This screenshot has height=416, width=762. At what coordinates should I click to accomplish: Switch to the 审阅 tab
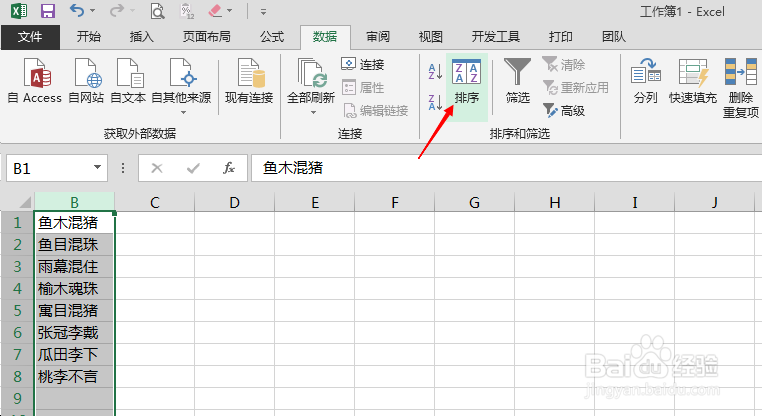point(378,37)
